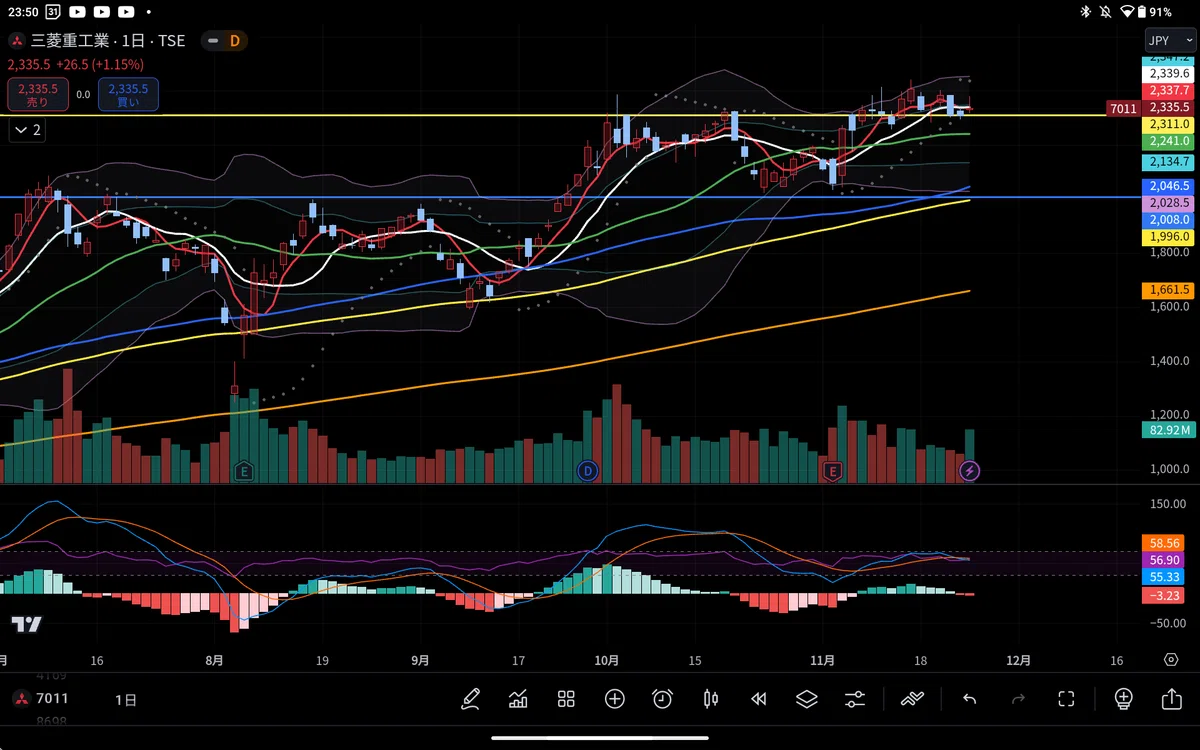Viewport: 1200px width, 750px height.
Task: Expand the collapsed indicators legend showing 2
Action: [x=27, y=130]
